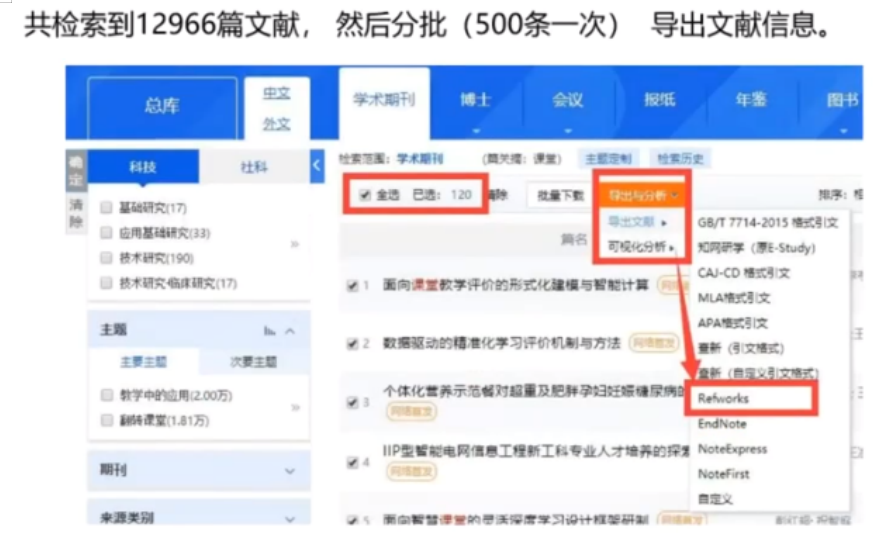Switch to the 总库 tab
874x546 pixels.
162,106
